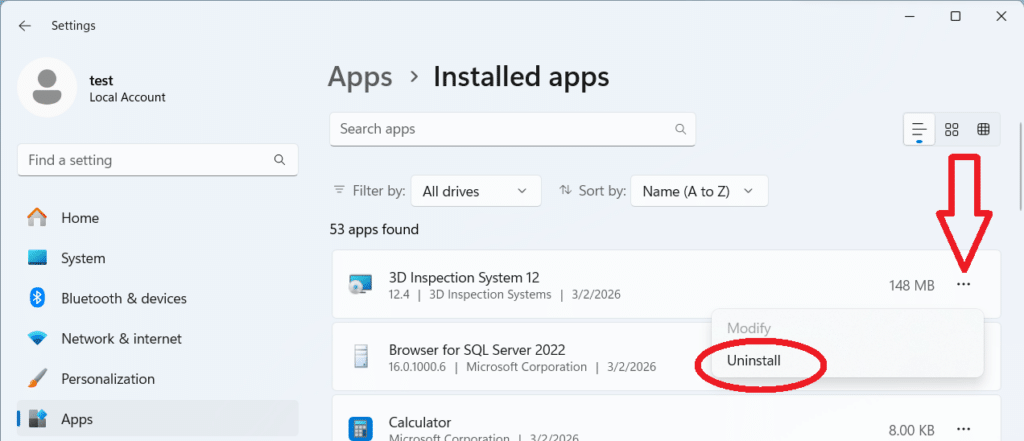1024x441 pixels.
Task: Switch to grid view layout
Action: [951, 129]
